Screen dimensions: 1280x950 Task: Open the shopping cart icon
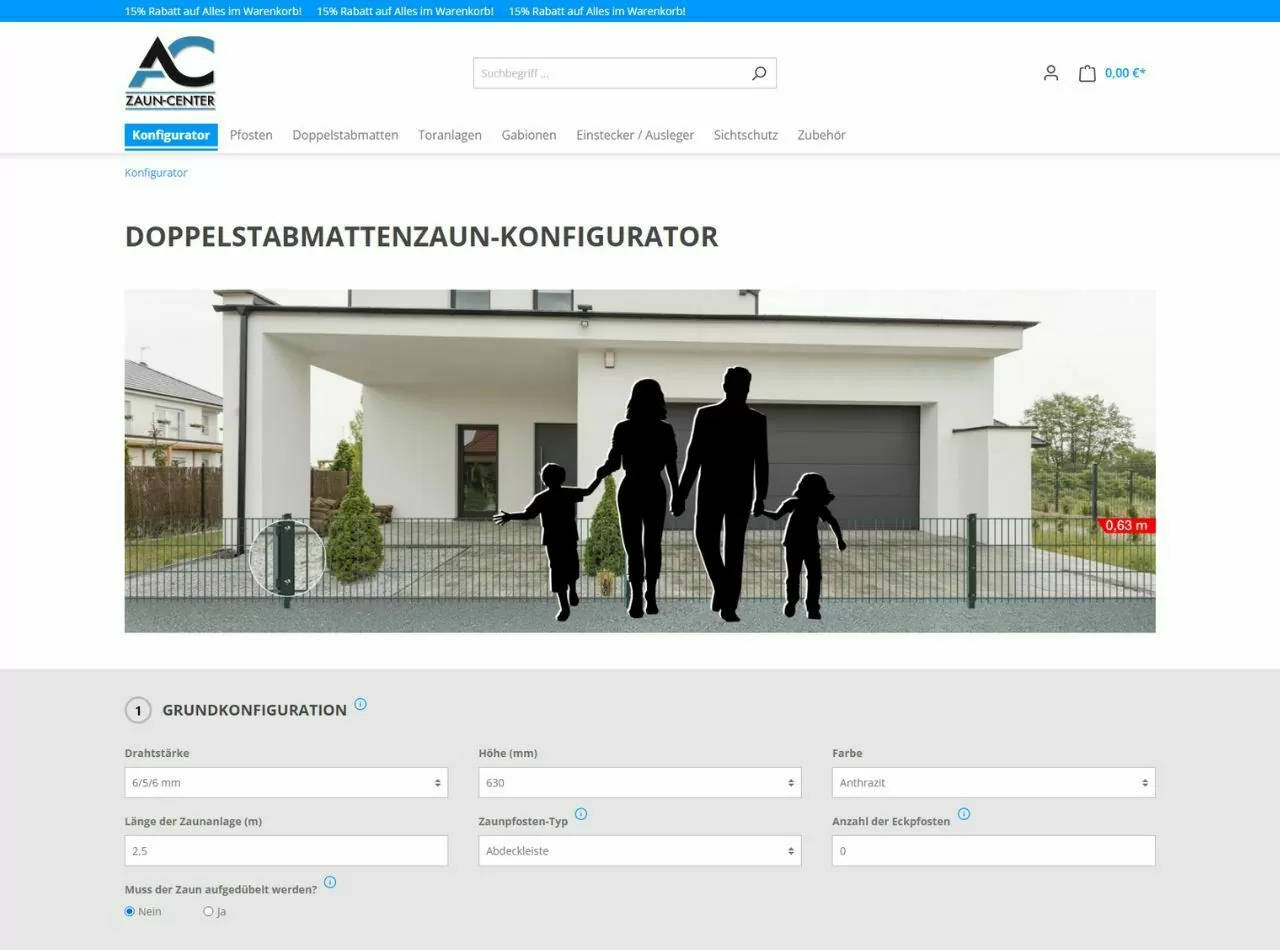click(x=1089, y=72)
